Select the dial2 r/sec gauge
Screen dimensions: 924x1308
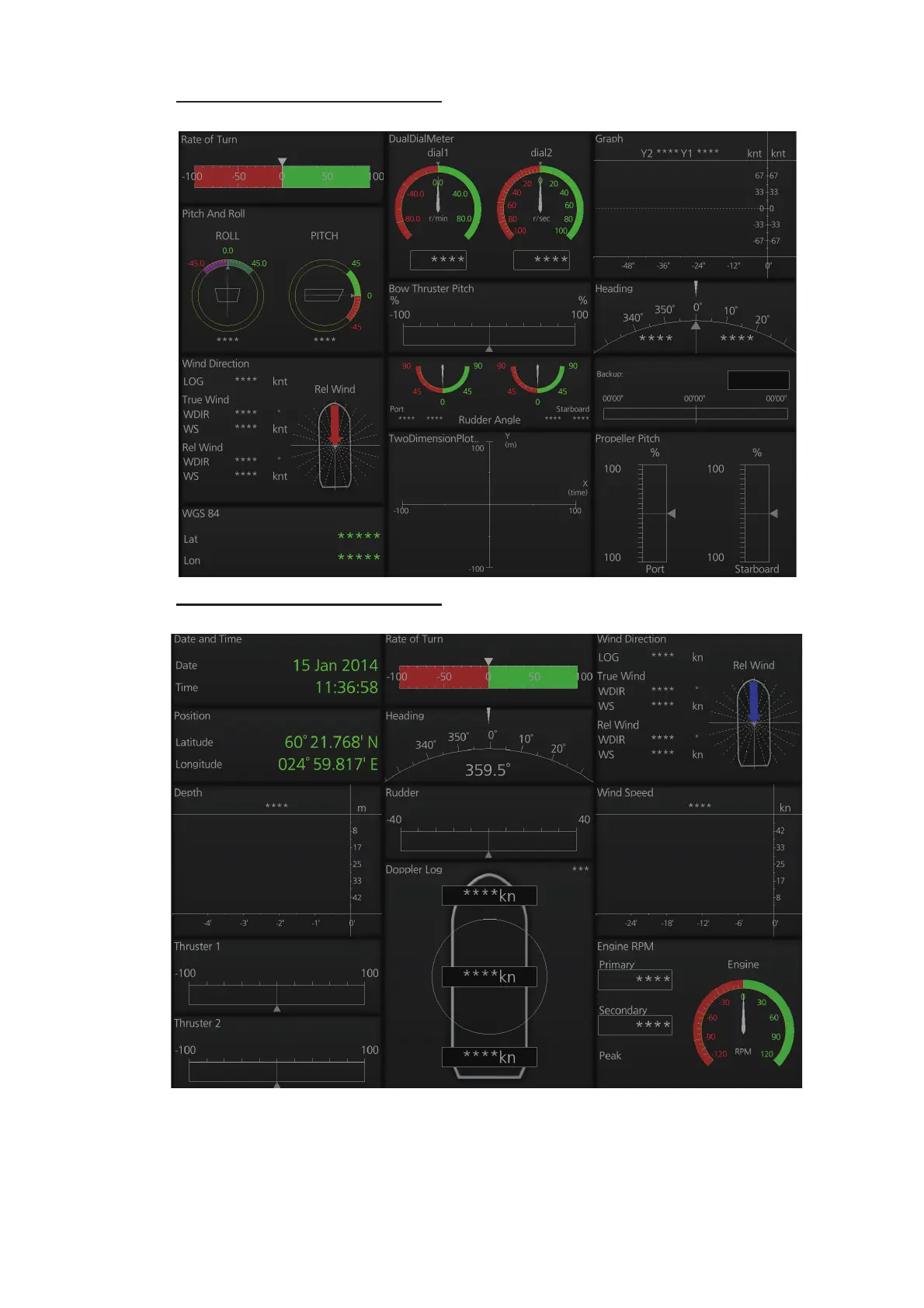coord(540,202)
